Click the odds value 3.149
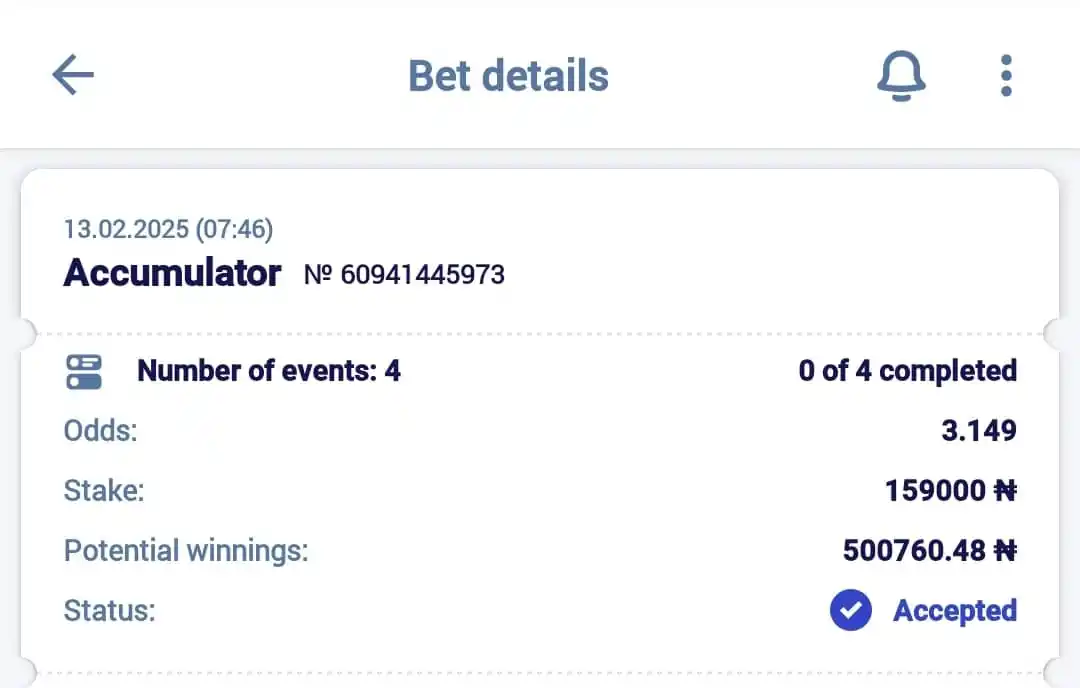Viewport: 1080px width, 688px height. point(979,431)
